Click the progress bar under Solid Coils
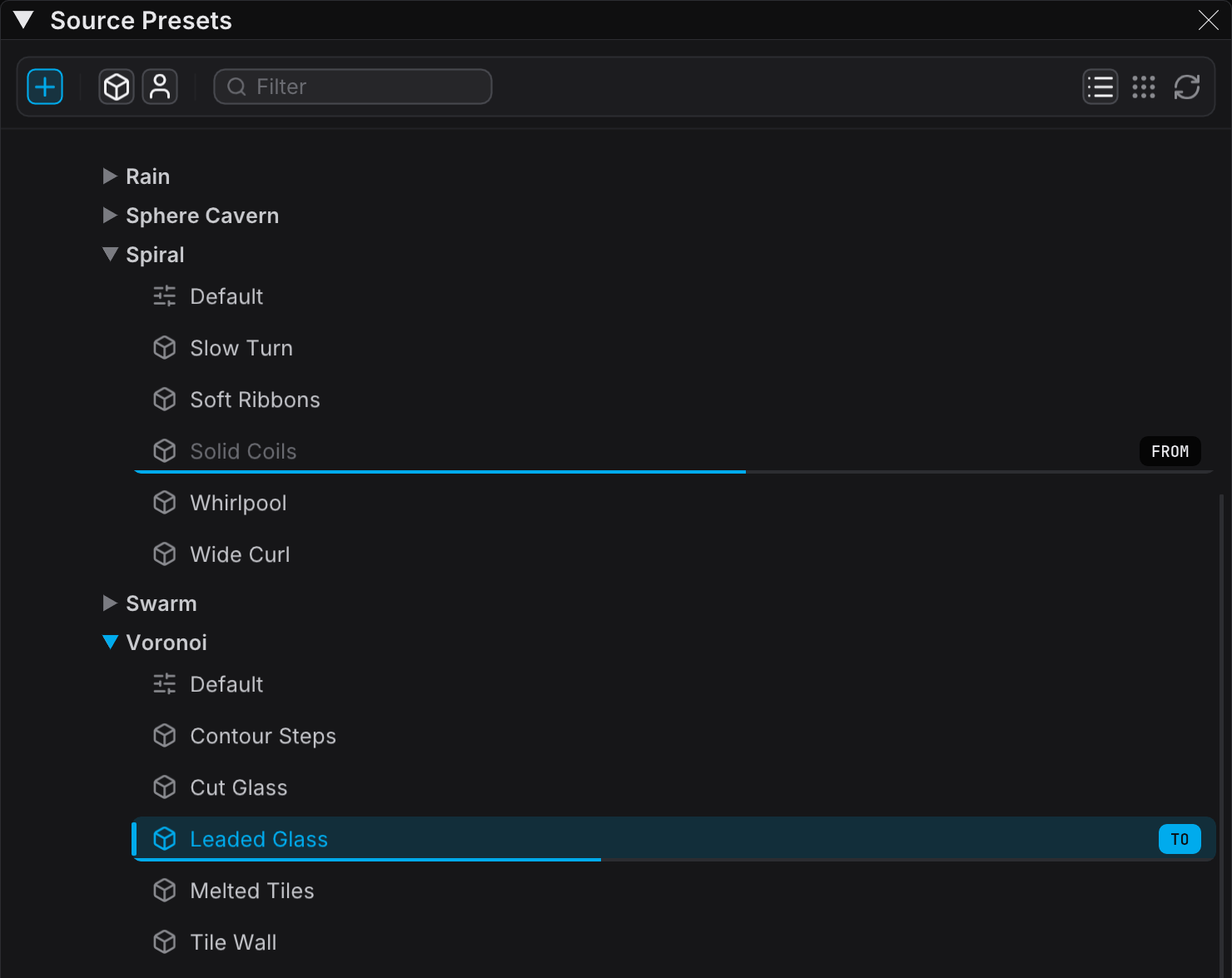Image resolution: width=1232 pixels, height=978 pixels. (x=673, y=472)
